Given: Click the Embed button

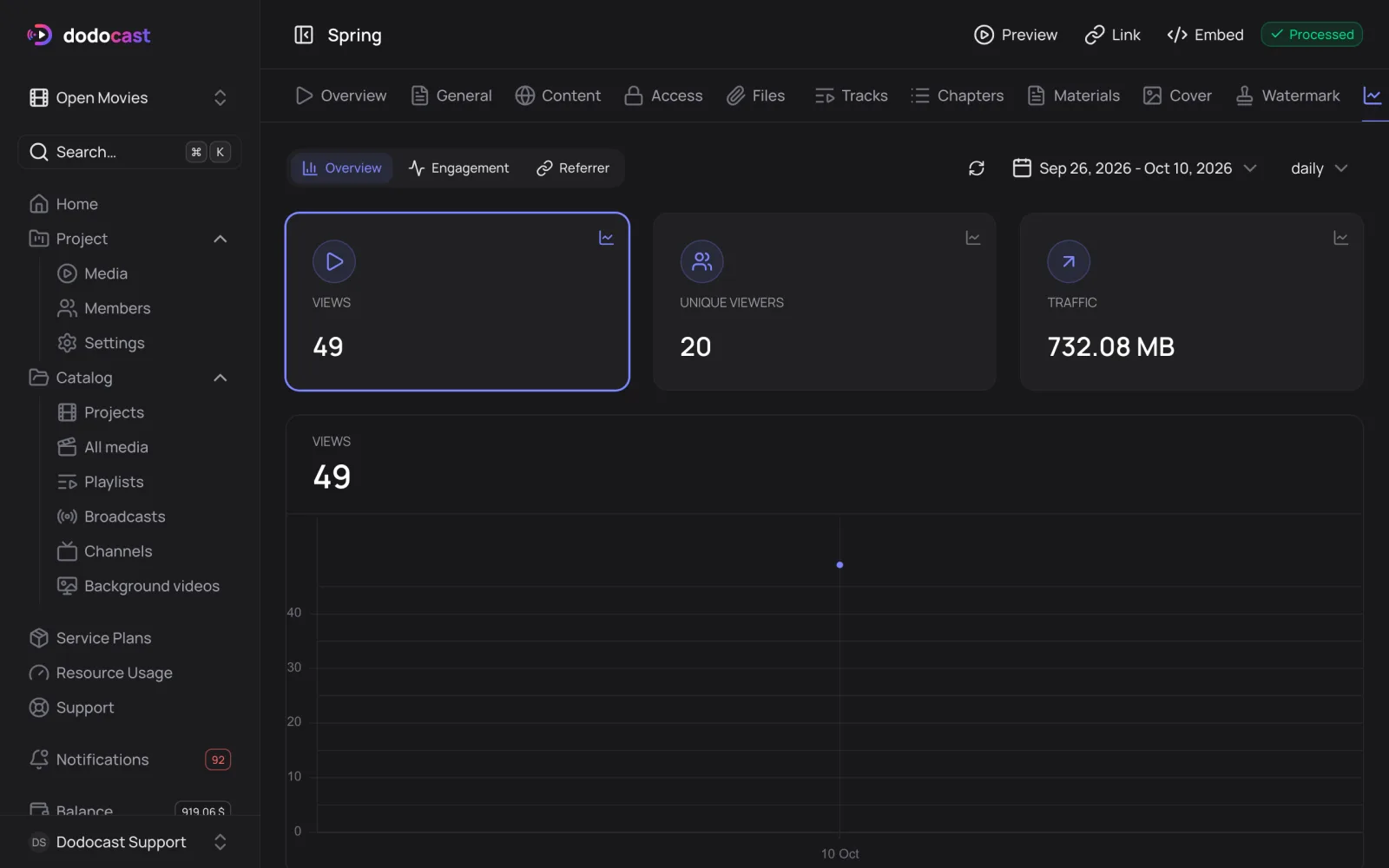Looking at the screenshot, I should tap(1205, 35).
